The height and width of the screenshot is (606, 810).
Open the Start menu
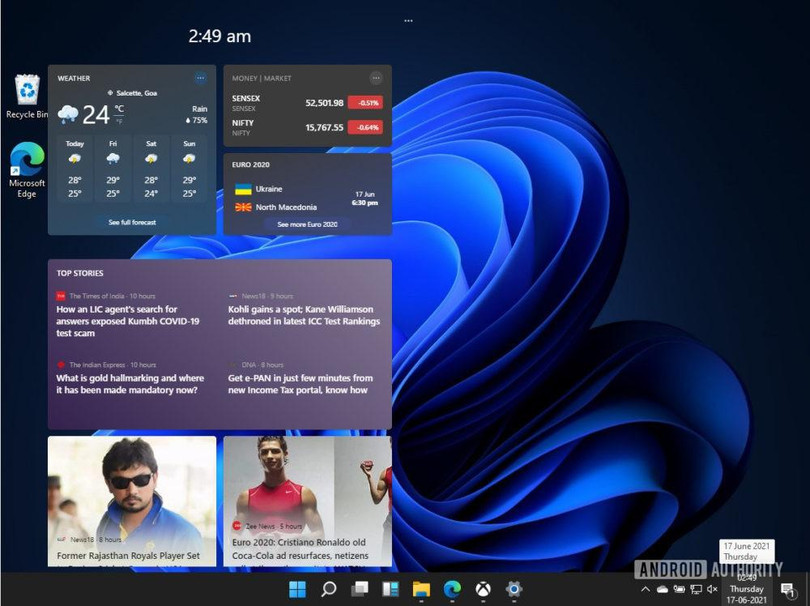(x=298, y=589)
